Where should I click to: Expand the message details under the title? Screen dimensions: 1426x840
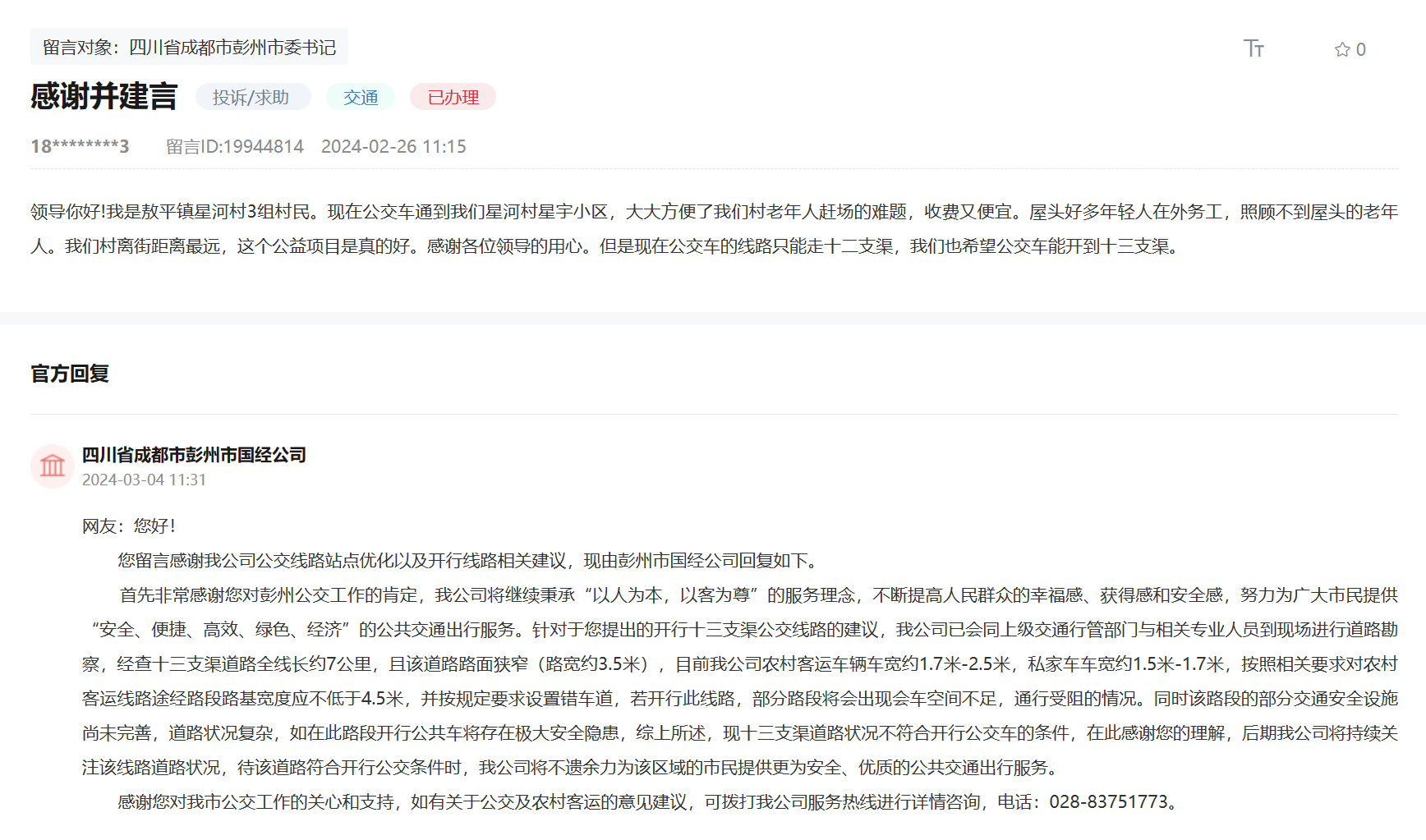(x=103, y=97)
